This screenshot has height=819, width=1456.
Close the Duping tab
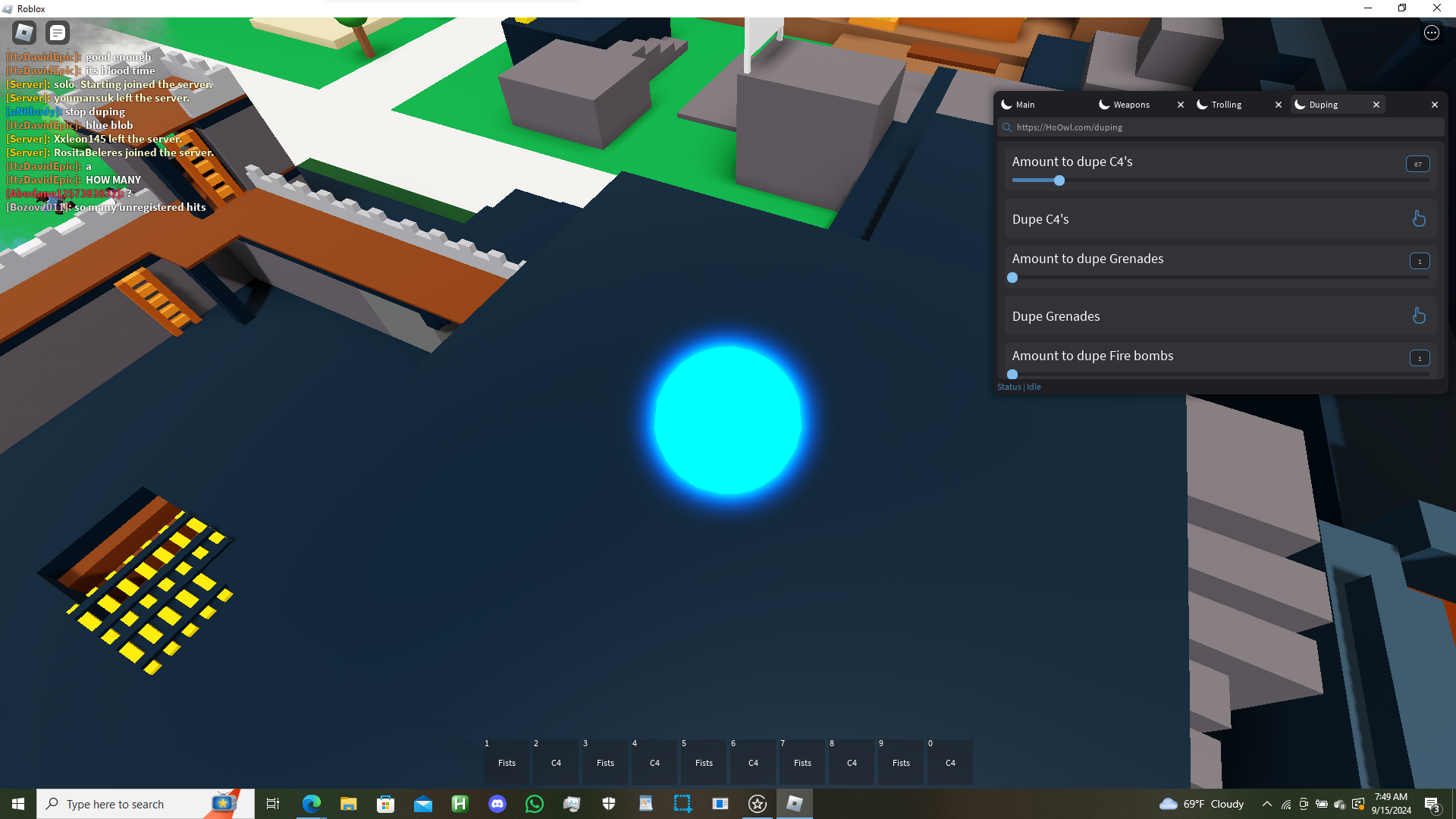(1376, 105)
